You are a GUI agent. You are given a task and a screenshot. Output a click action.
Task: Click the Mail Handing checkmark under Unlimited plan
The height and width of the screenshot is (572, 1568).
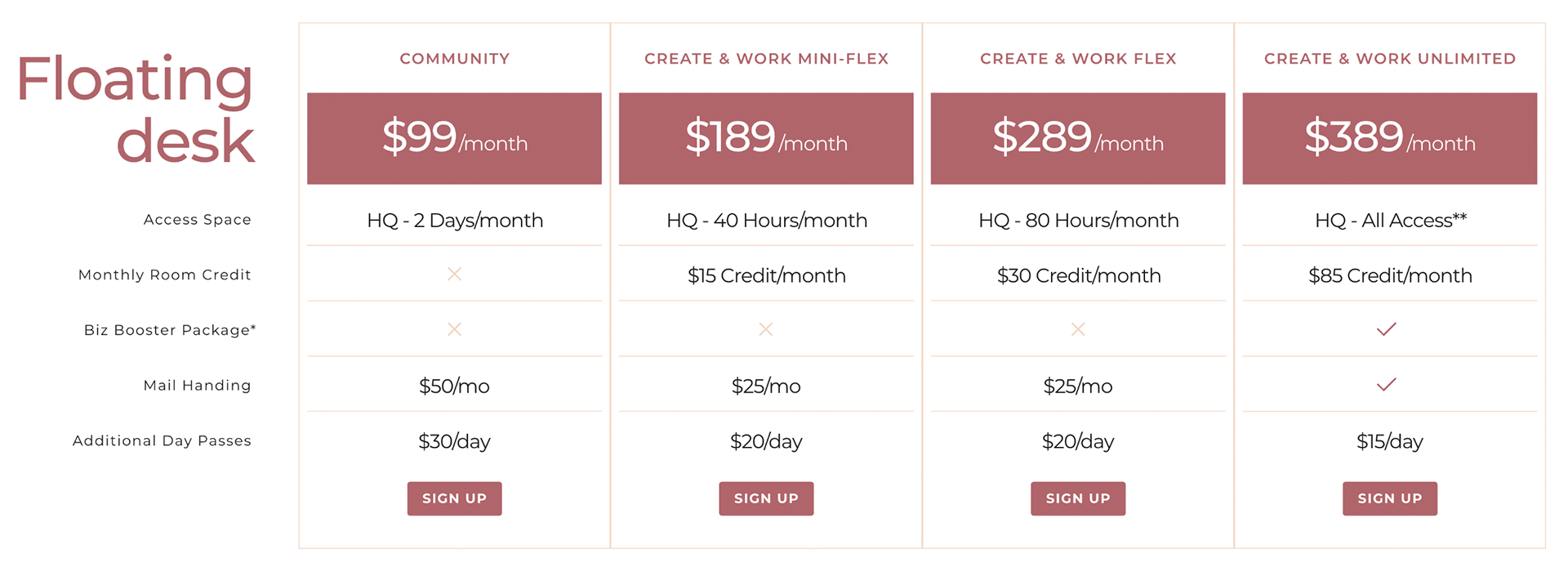tap(1386, 384)
